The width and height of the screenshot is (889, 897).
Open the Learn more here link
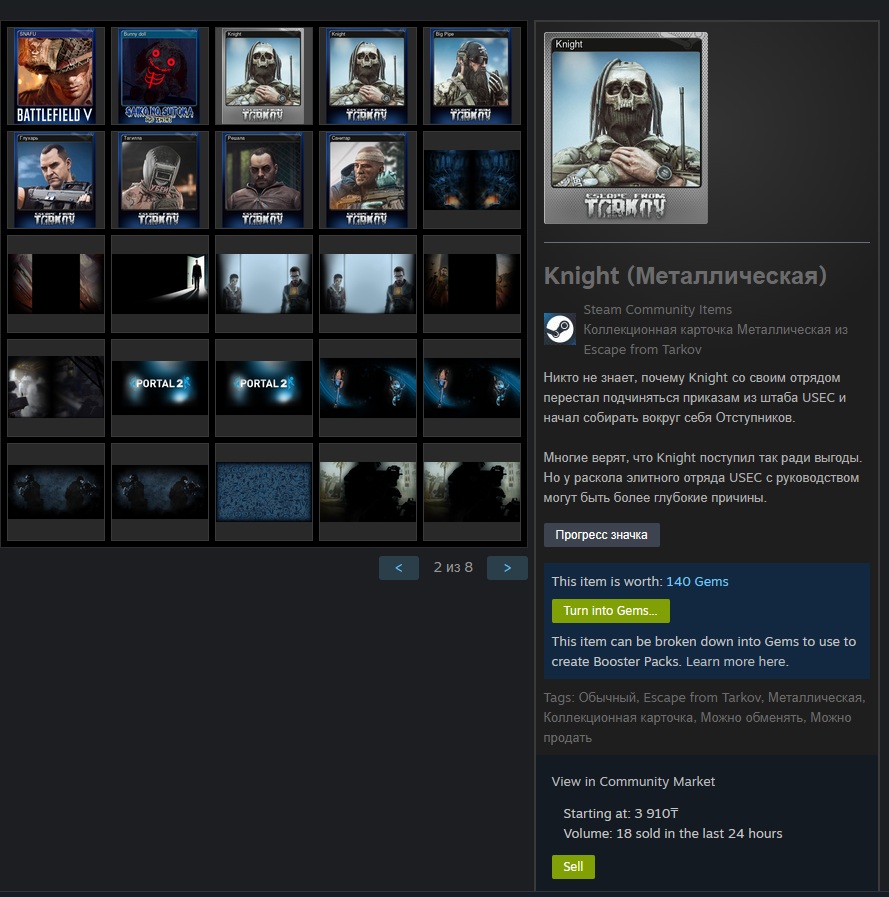point(737,662)
